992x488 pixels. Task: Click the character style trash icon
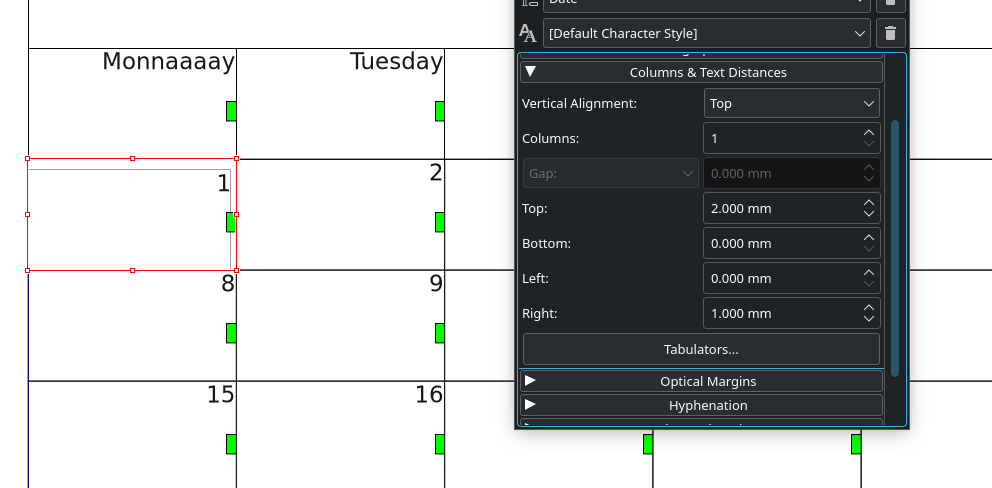pos(890,33)
